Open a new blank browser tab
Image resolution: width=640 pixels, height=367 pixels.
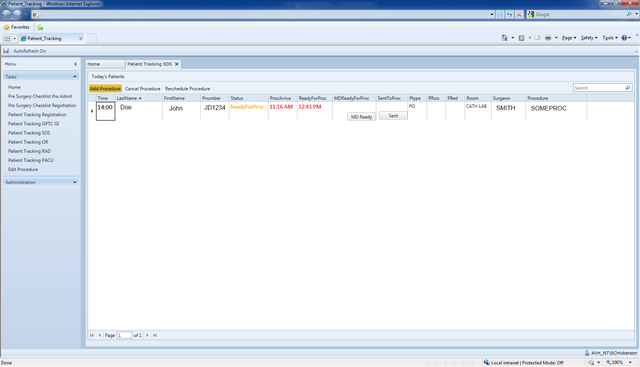pyautogui.click(x=91, y=38)
